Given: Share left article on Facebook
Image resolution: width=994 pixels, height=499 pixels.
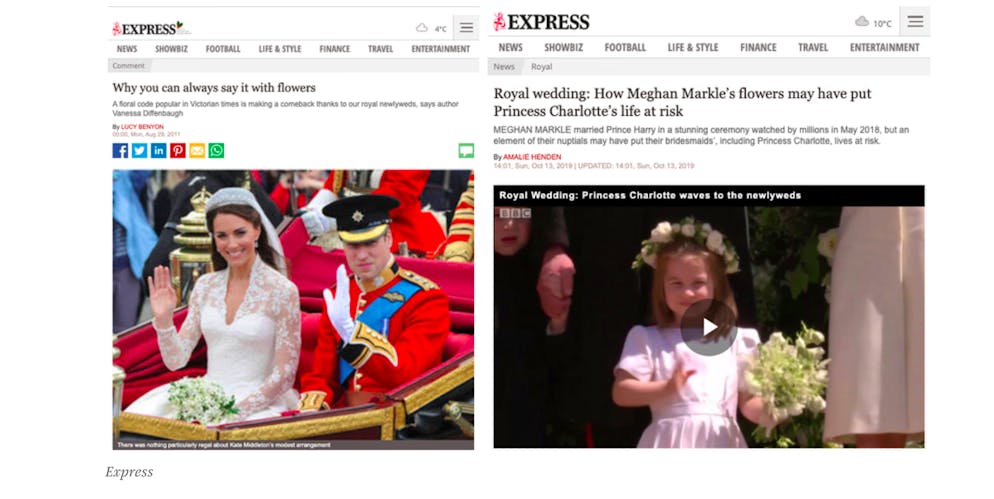Looking at the screenshot, I should [x=120, y=150].
